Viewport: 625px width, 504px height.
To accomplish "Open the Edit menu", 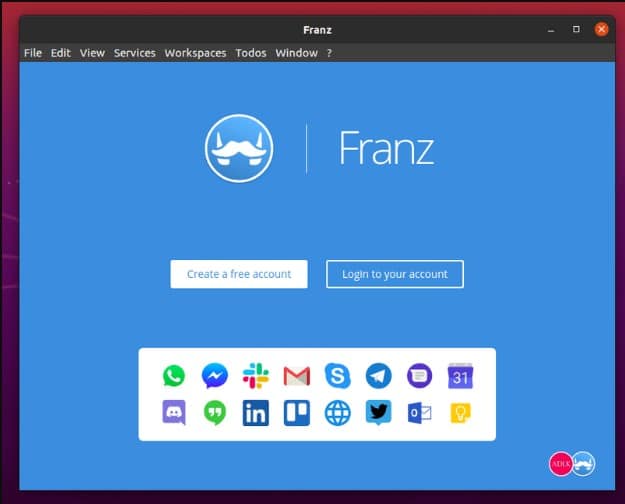I will click(x=61, y=53).
